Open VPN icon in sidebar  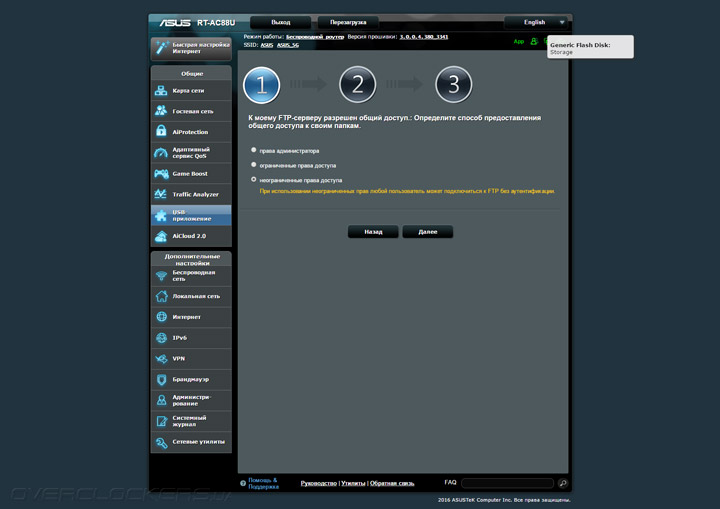pos(161,358)
